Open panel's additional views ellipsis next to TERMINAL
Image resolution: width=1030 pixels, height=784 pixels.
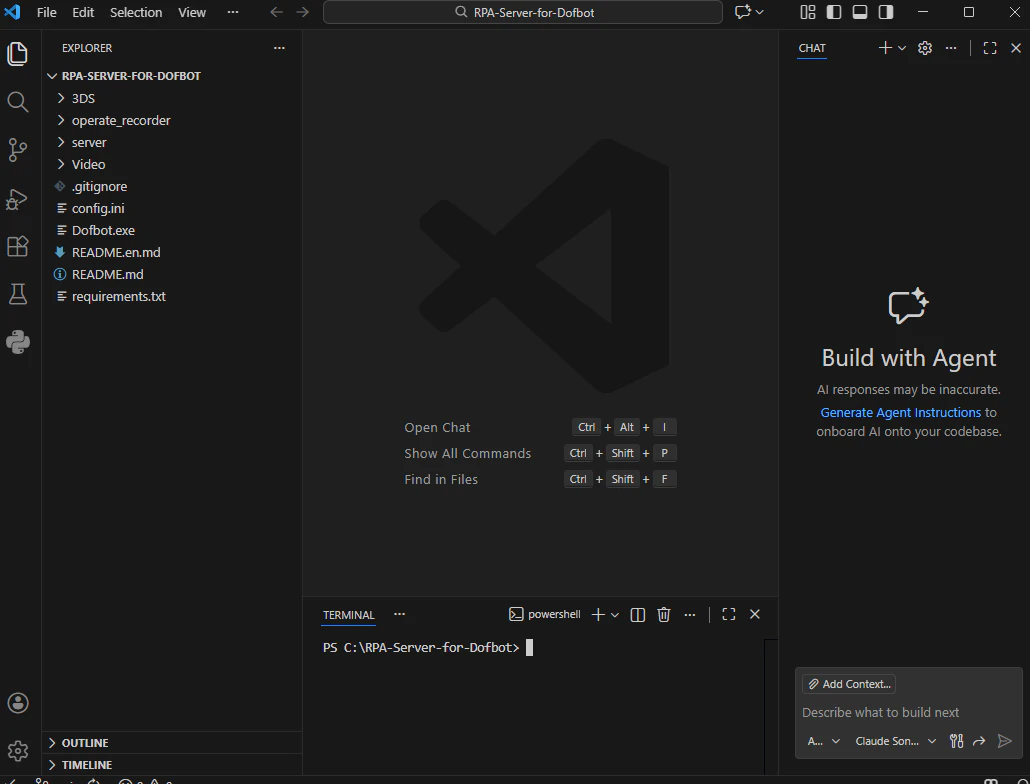399,615
